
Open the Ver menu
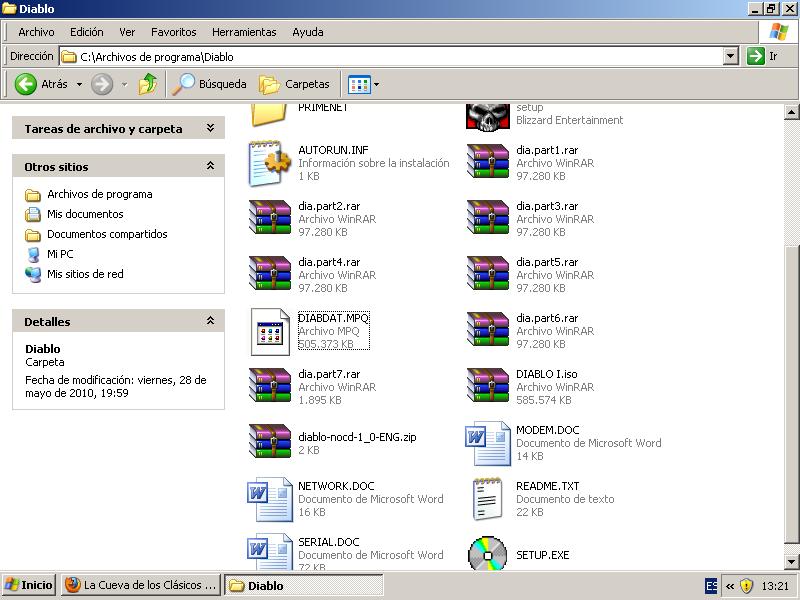pos(127,32)
